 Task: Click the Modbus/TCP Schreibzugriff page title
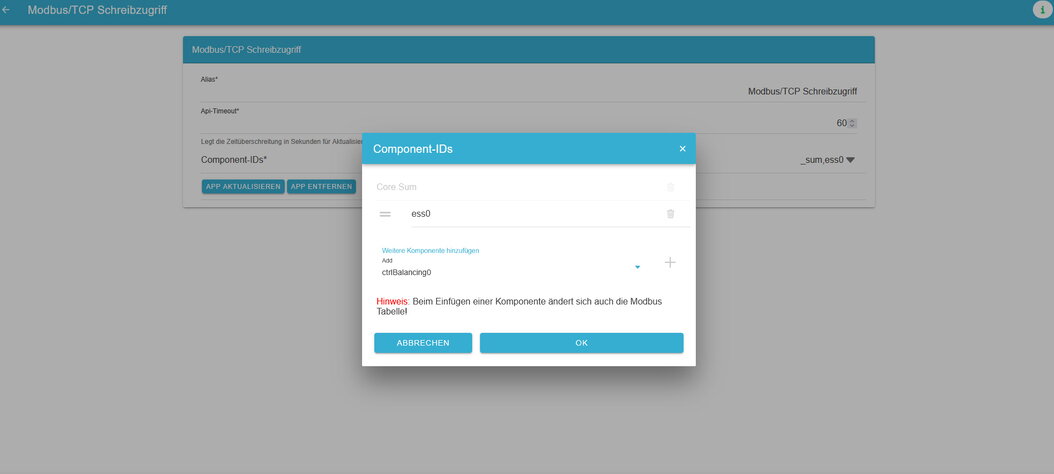click(97, 11)
